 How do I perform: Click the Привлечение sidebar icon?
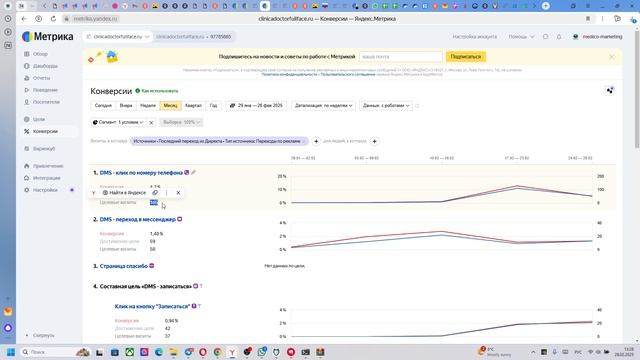27,166
